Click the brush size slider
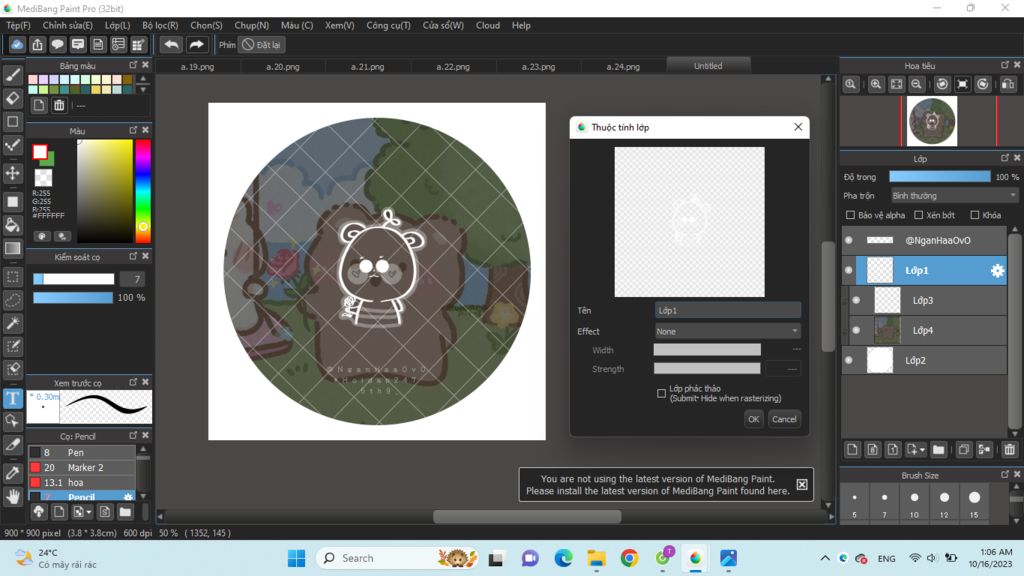The image size is (1024, 576). [74, 279]
